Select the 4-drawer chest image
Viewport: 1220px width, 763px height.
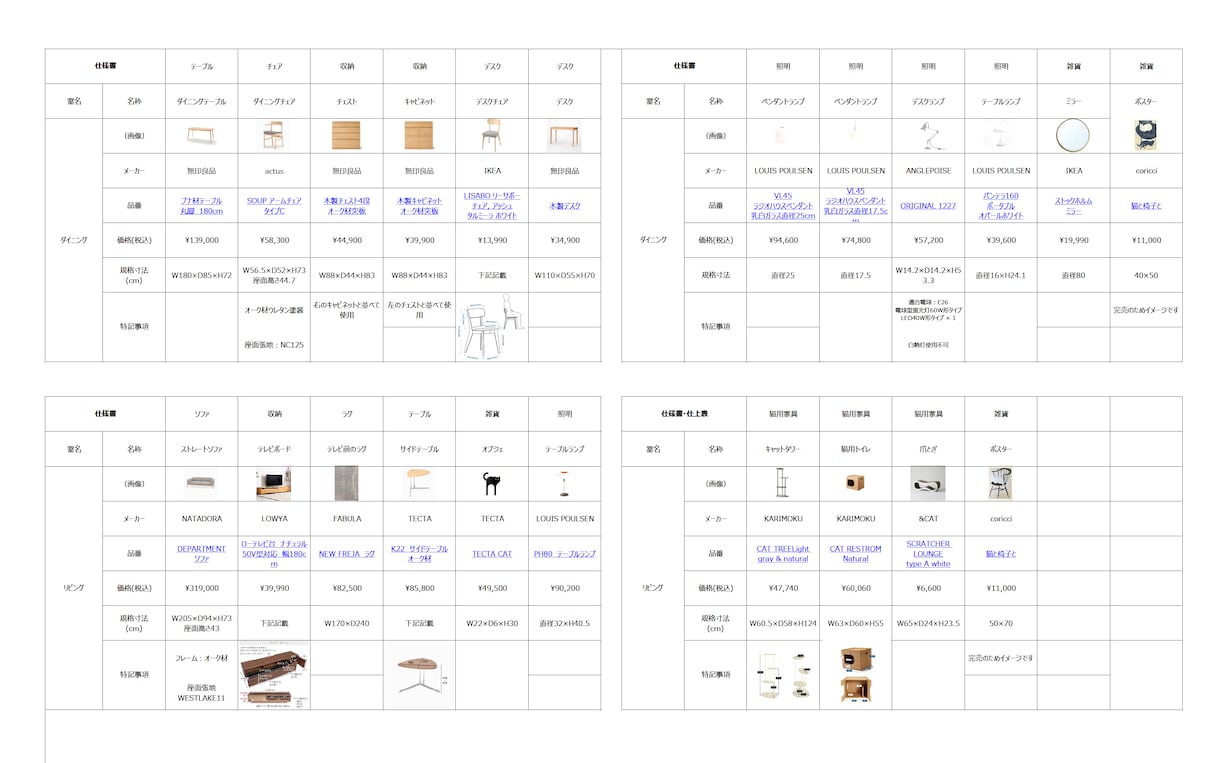(346, 135)
